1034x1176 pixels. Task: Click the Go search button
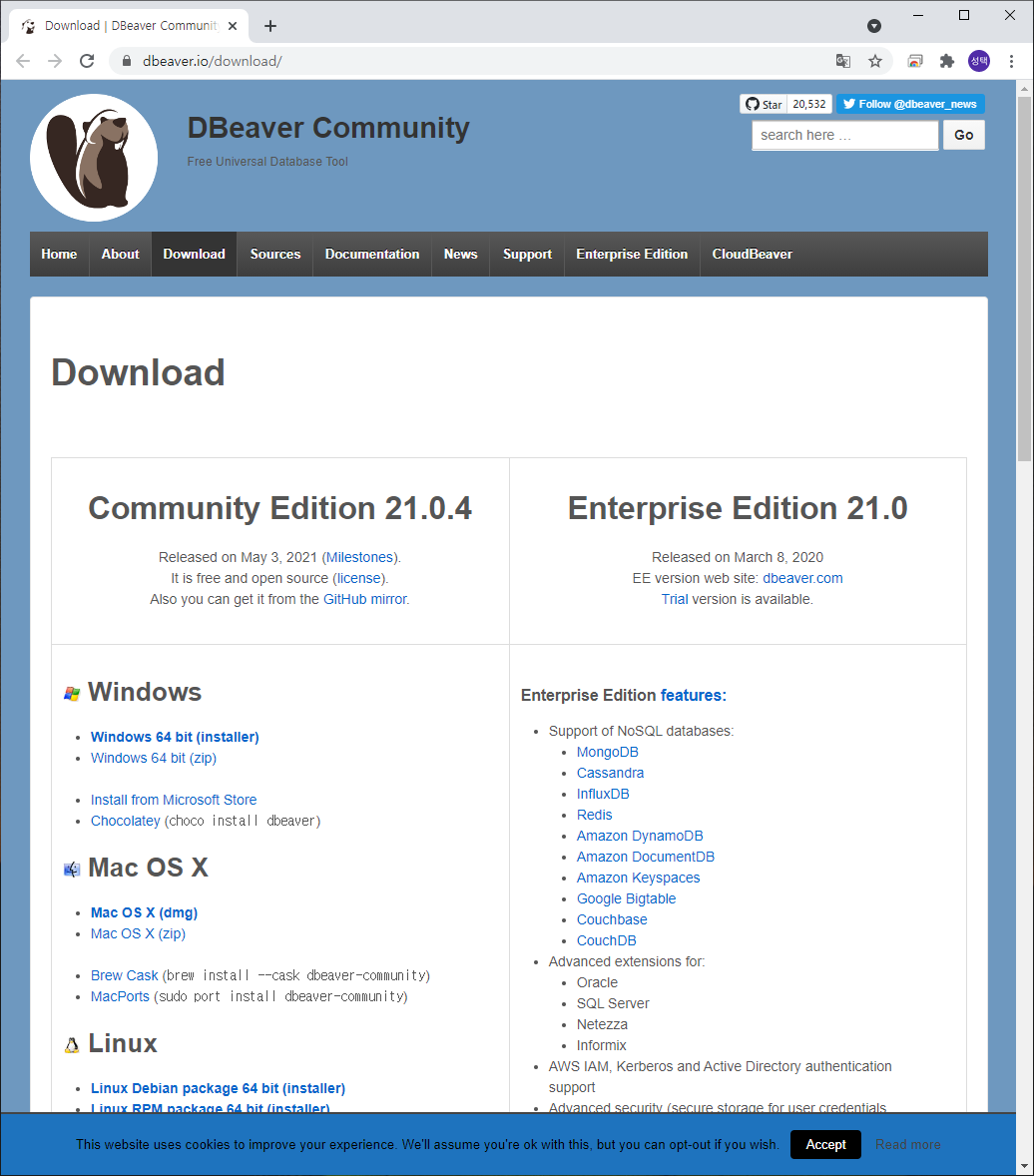(963, 135)
